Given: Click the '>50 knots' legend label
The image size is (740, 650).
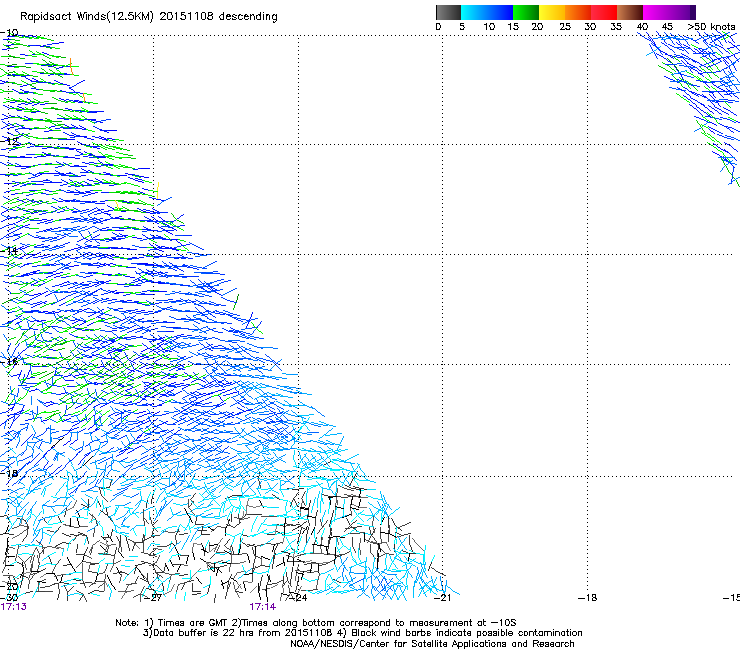Looking at the screenshot, I should click(x=712, y=27).
